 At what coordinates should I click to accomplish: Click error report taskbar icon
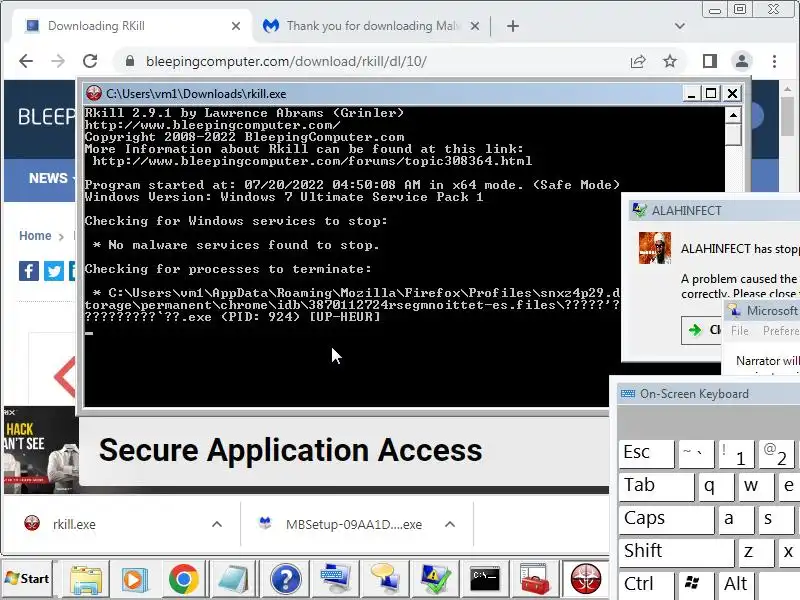click(435, 579)
